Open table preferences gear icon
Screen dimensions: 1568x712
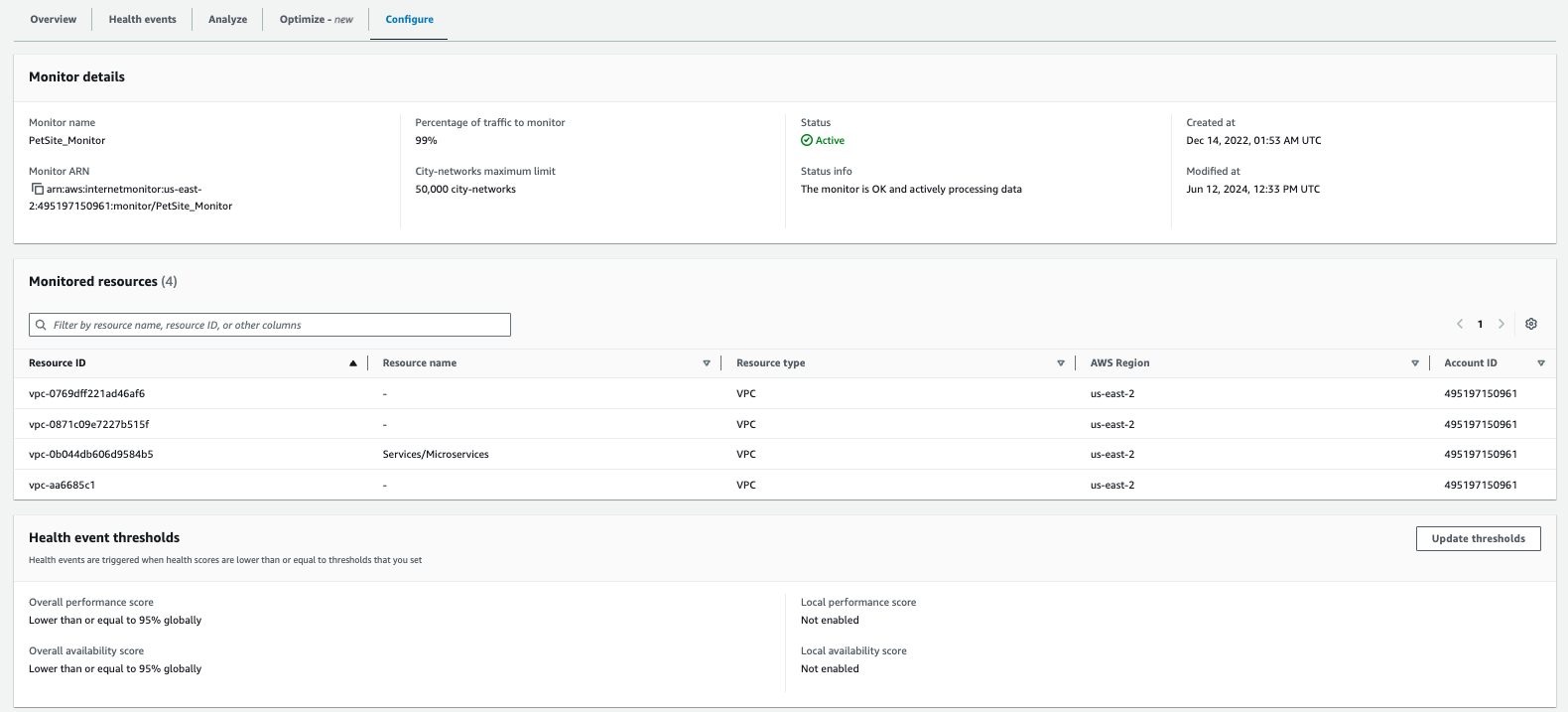[1531, 324]
